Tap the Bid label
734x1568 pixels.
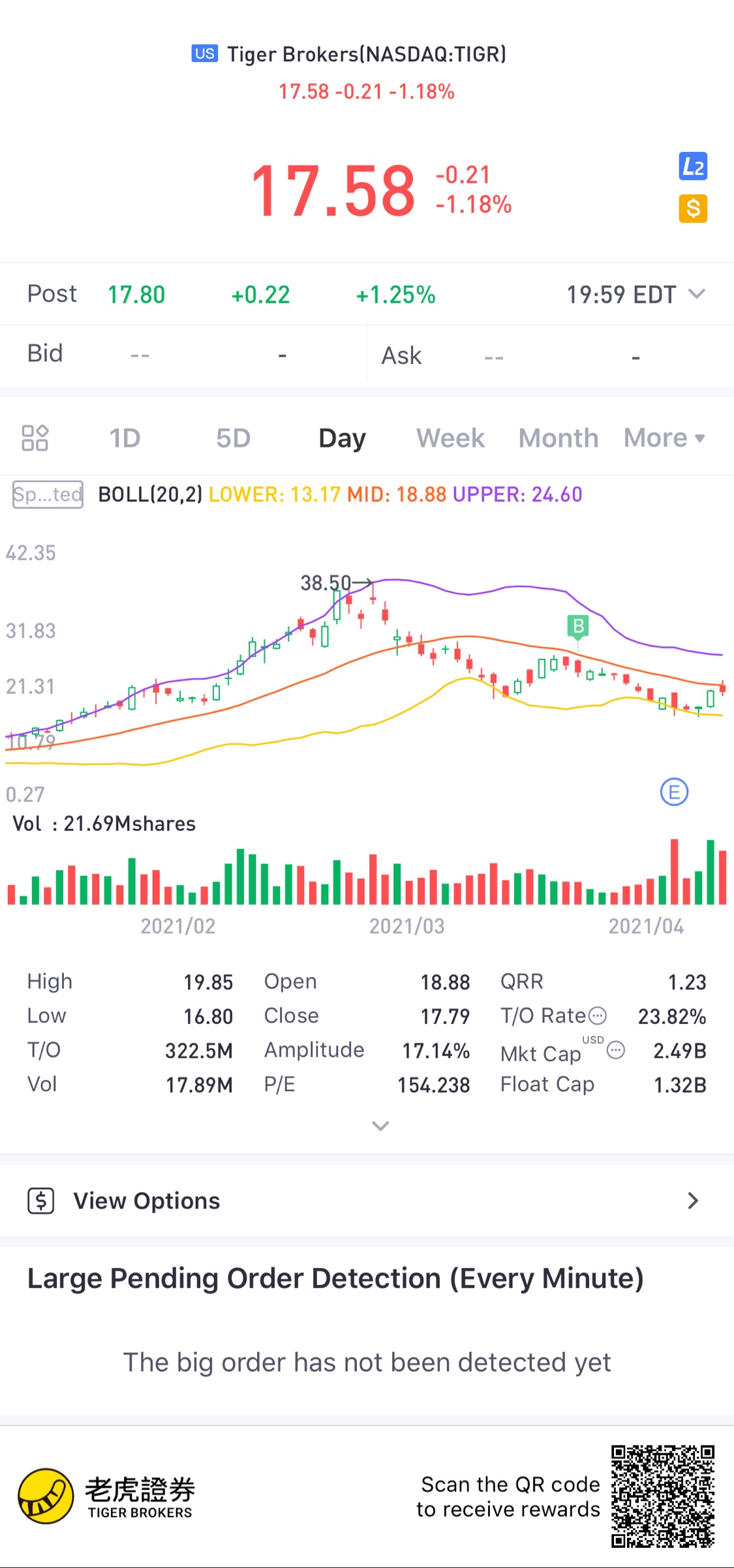point(45,353)
